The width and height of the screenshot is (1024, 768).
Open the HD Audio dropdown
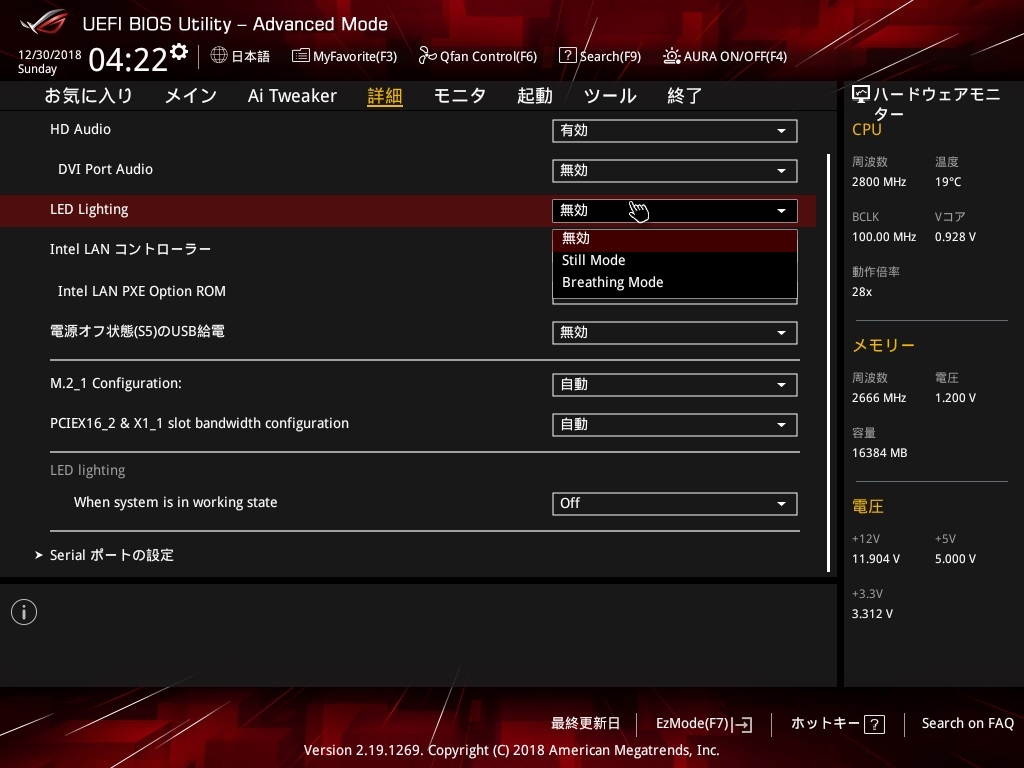coord(675,131)
